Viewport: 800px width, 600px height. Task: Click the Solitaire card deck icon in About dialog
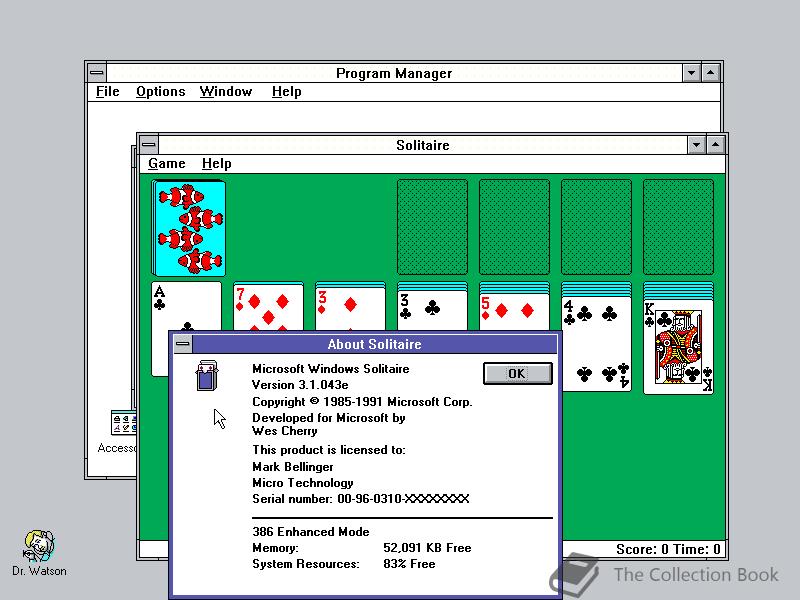207,376
